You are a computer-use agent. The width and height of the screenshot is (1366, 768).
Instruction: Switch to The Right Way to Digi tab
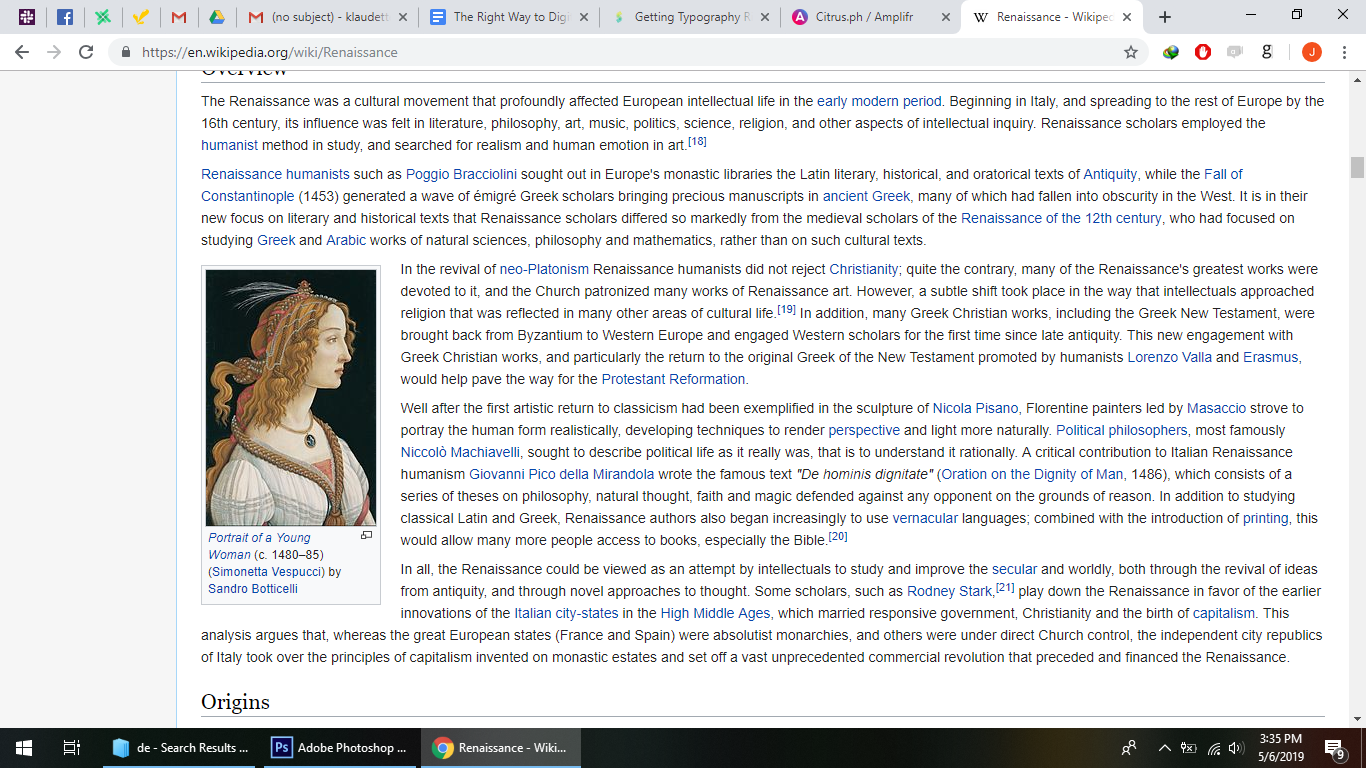click(x=508, y=17)
